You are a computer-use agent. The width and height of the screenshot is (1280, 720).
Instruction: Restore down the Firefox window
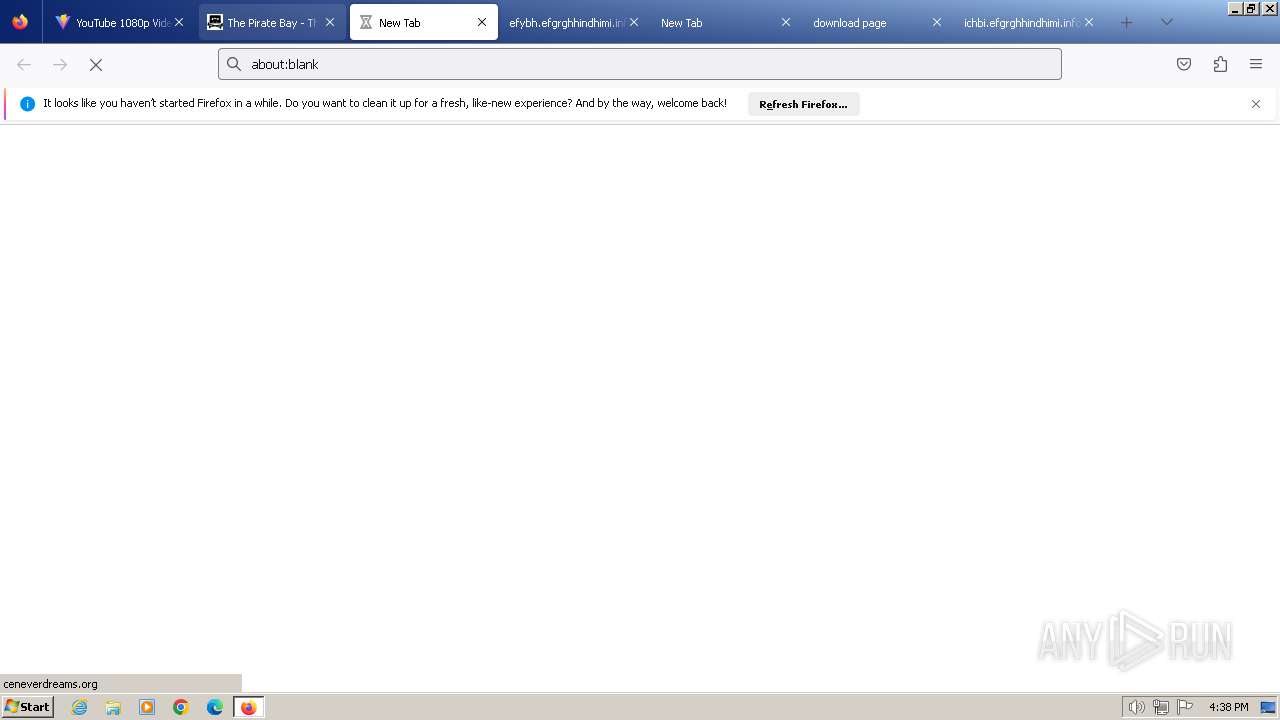[1251, 8]
